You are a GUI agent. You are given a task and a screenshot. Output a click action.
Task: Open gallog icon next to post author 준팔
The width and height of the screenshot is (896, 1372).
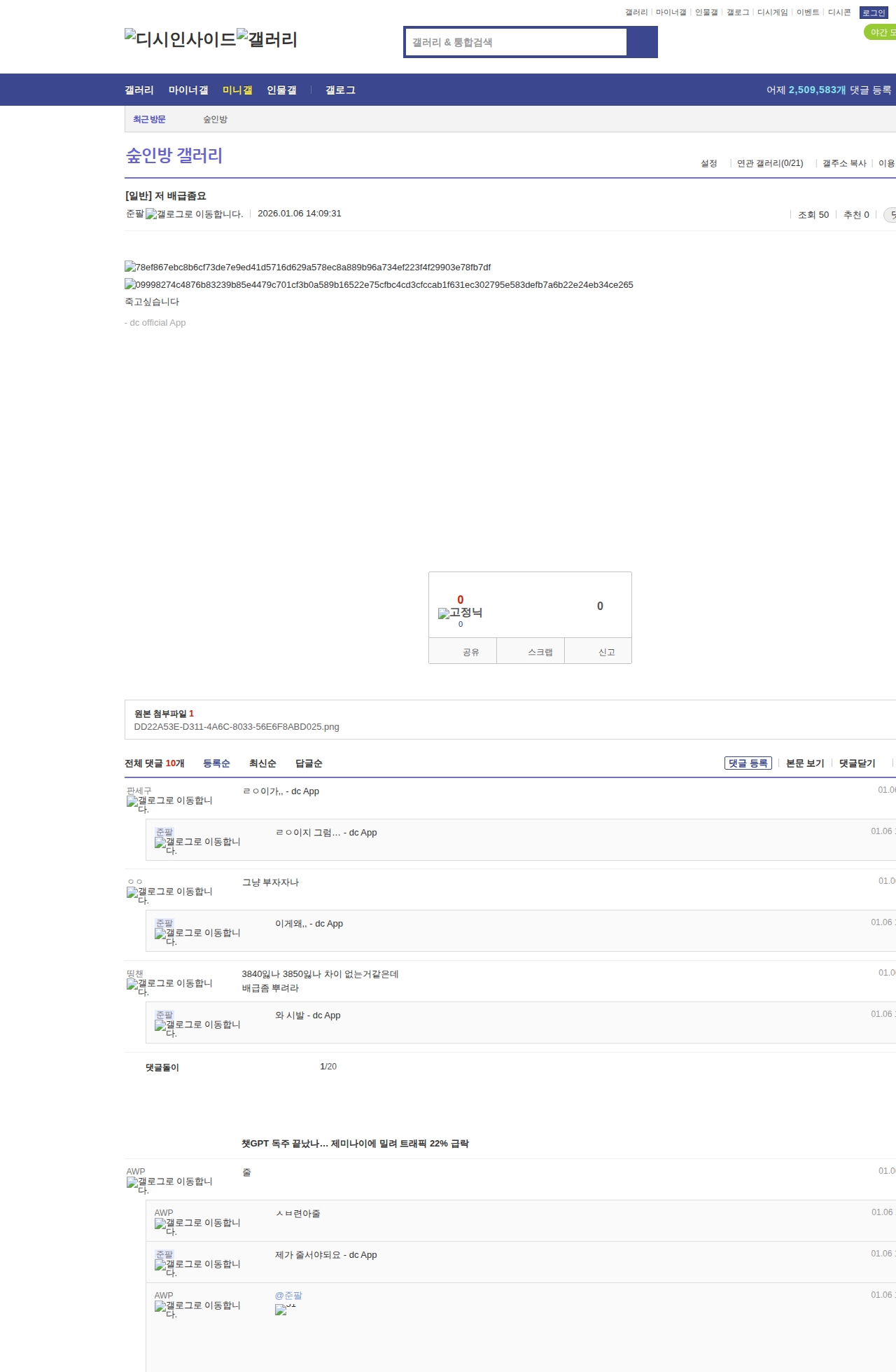194,214
